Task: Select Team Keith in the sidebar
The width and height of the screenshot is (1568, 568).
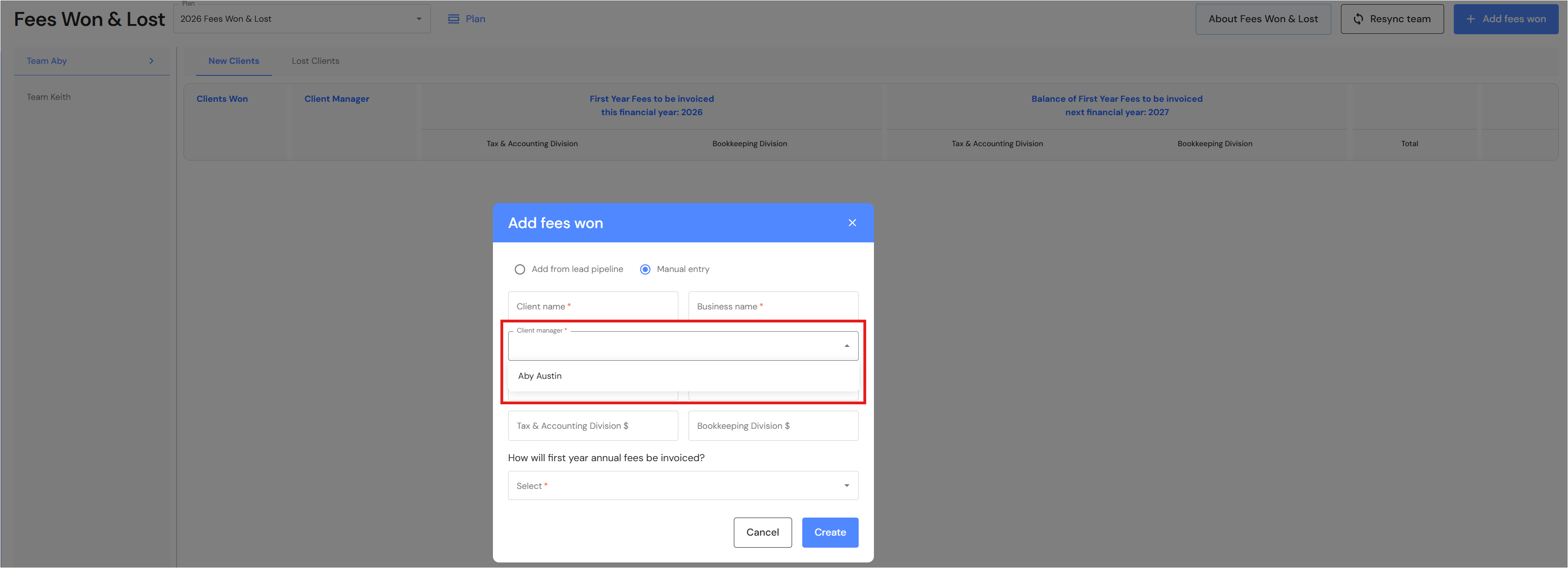Action: [49, 97]
